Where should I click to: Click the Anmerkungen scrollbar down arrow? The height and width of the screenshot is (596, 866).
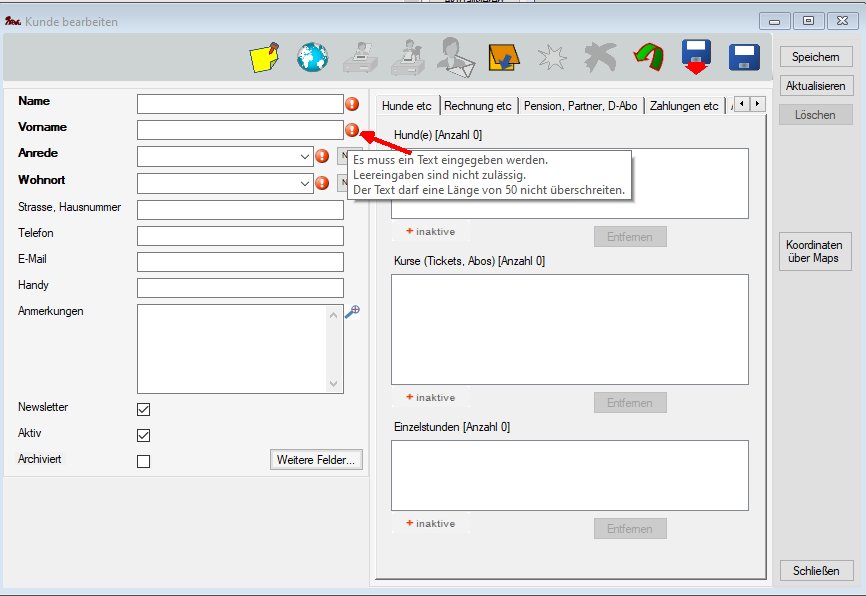tap(335, 383)
